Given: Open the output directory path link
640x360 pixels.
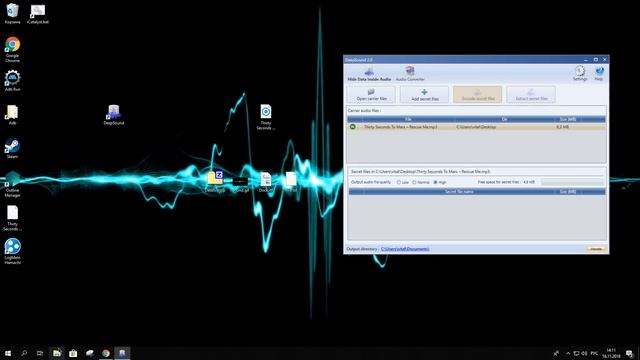Looking at the screenshot, I should click(x=405, y=249).
